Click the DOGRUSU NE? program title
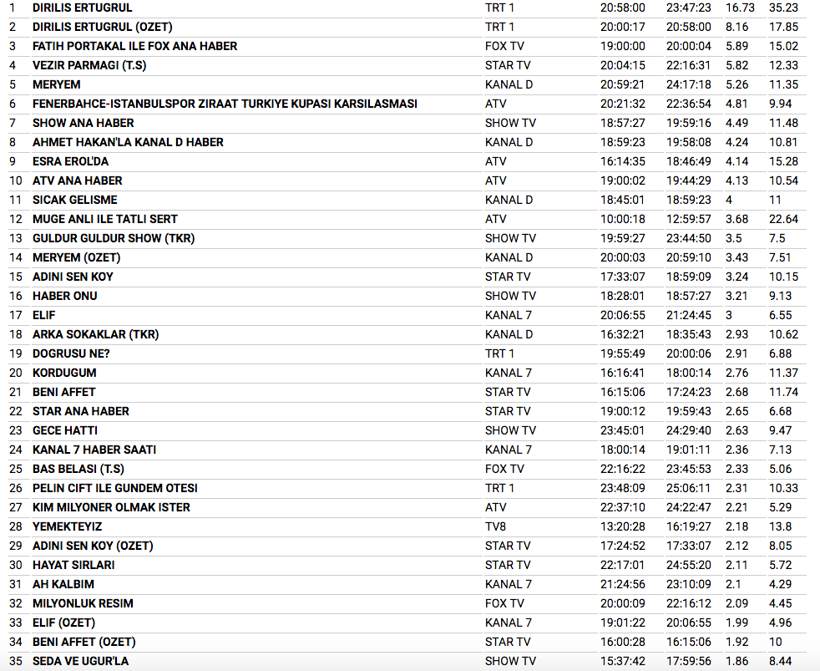 tap(71, 353)
